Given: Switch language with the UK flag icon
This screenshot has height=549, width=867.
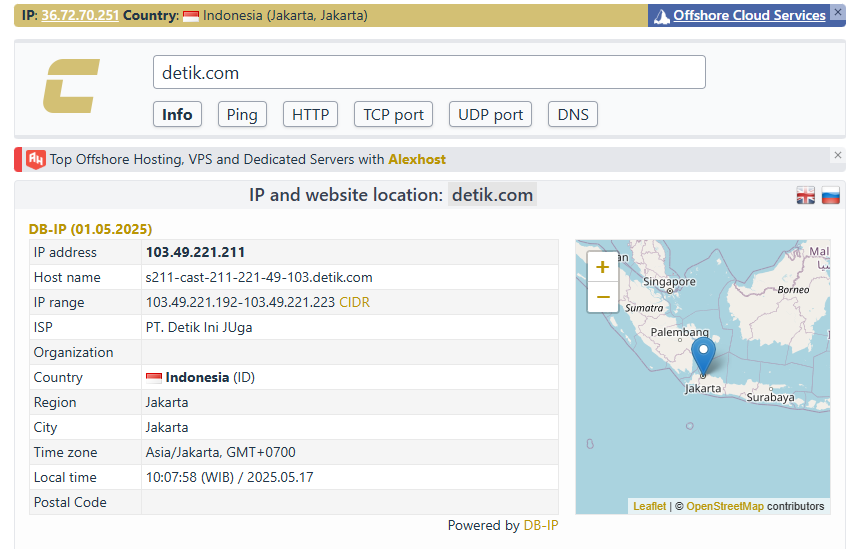Looking at the screenshot, I should point(805,196).
